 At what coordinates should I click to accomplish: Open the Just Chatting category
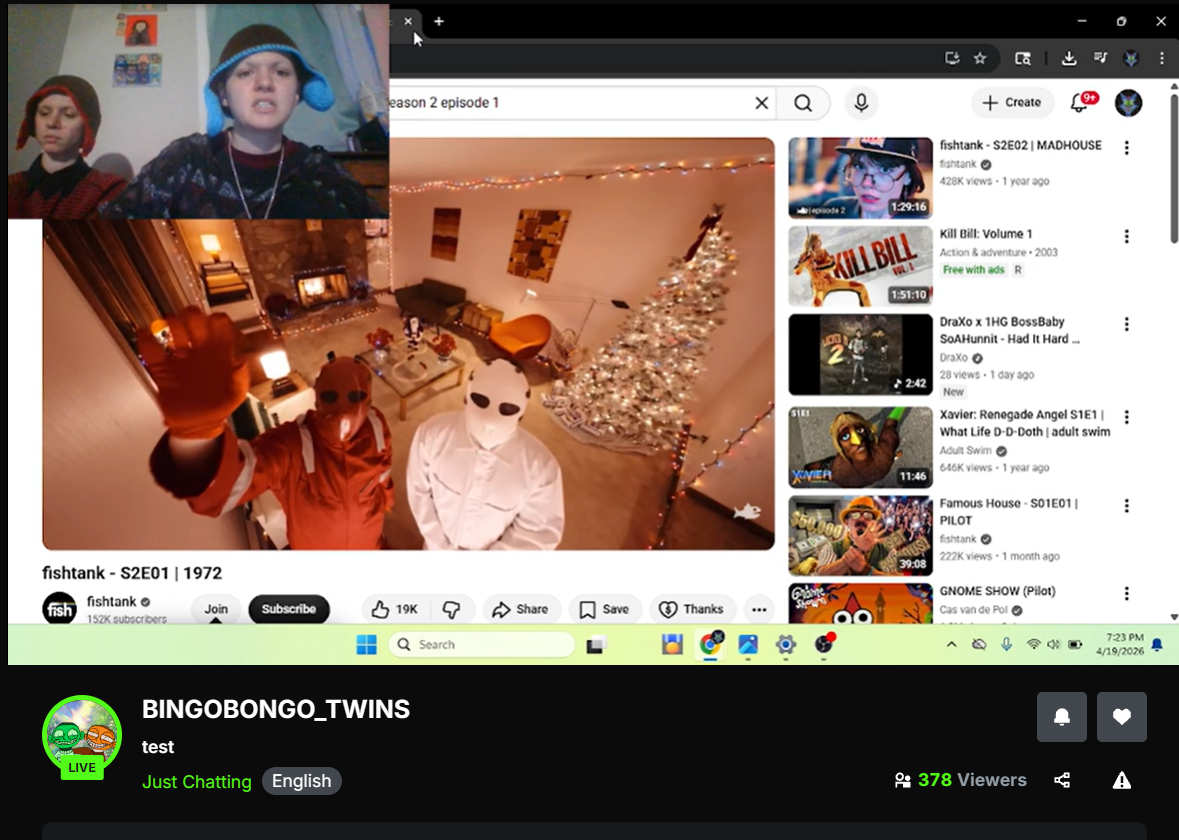pyautogui.click(x=197, y=781)
